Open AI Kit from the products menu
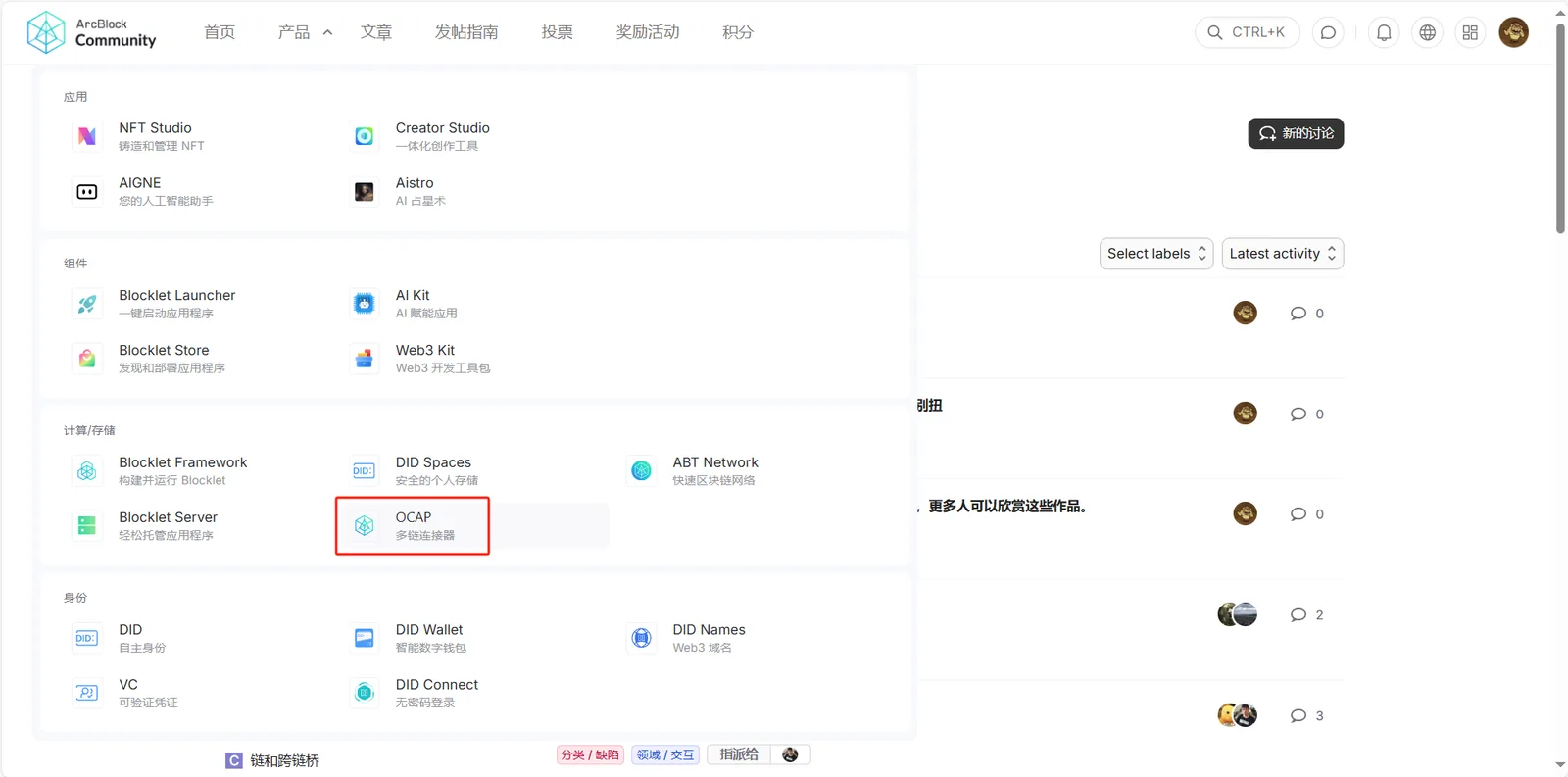The image size is (1568, 777). (x=364, y=304)
